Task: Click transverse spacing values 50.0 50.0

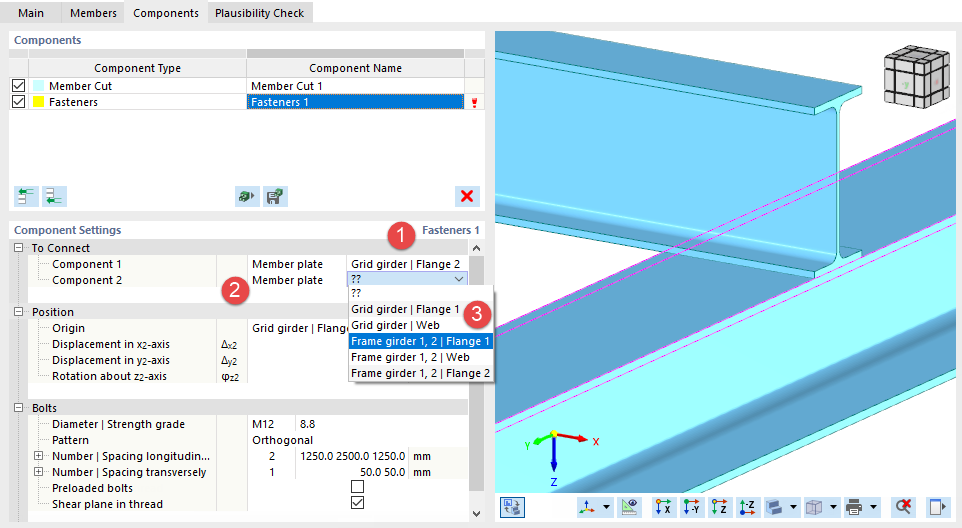Action: click(382, 472)
